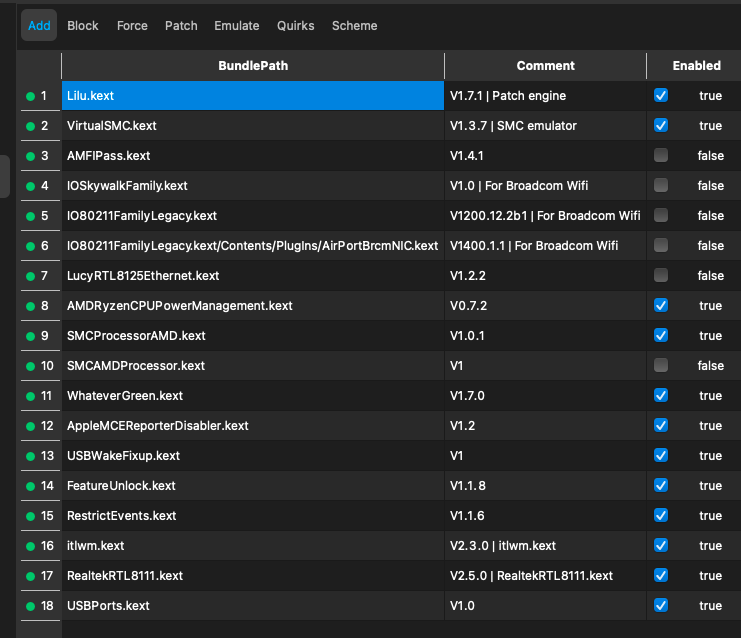Click USBPorts.kext bundle path
The image size is (741, 638).
(253, 606)
